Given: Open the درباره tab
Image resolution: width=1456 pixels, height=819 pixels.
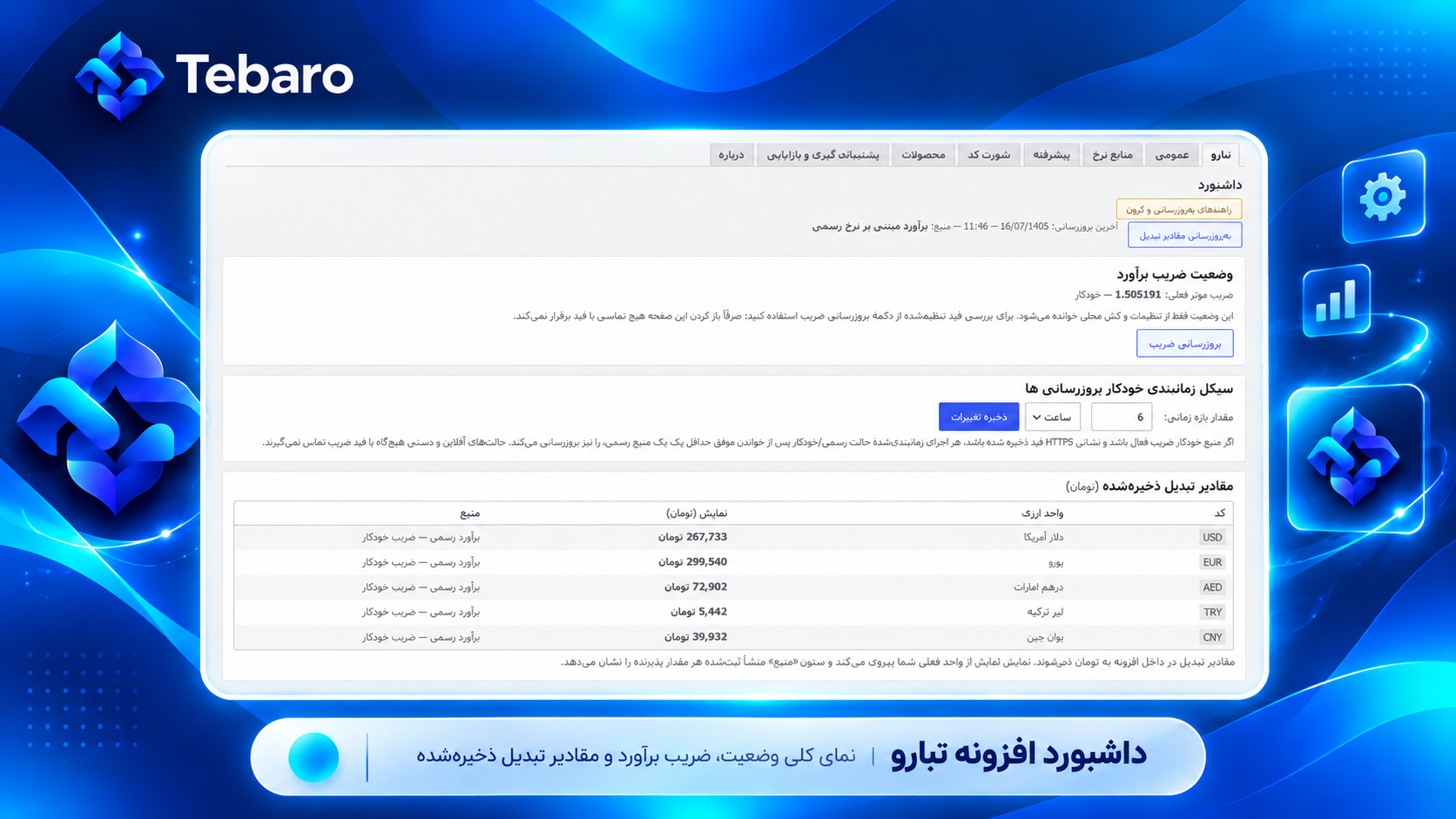Looking at the screenshot, I should (x=731, y=155).
